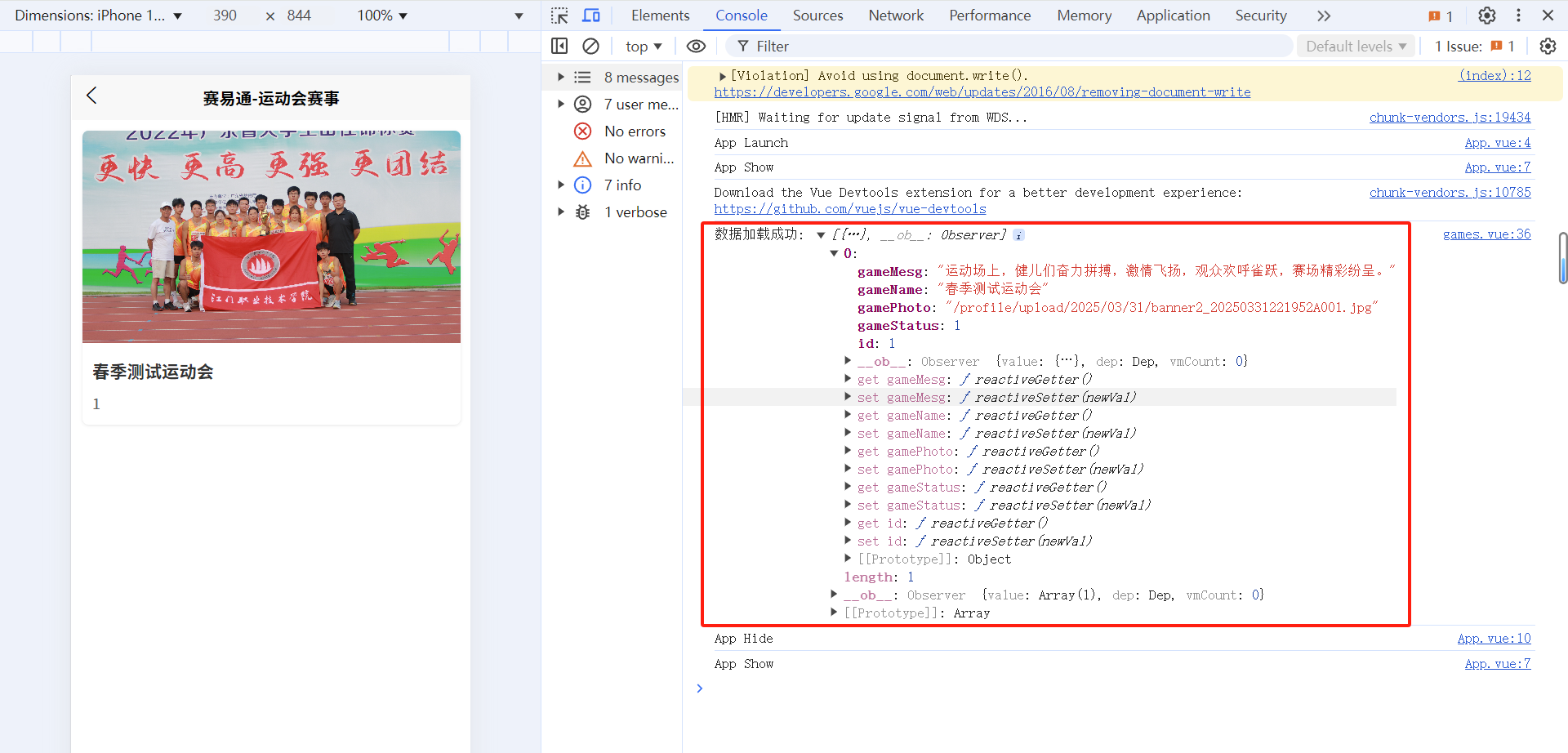Edit the device width field 390

tap(225, 16)
